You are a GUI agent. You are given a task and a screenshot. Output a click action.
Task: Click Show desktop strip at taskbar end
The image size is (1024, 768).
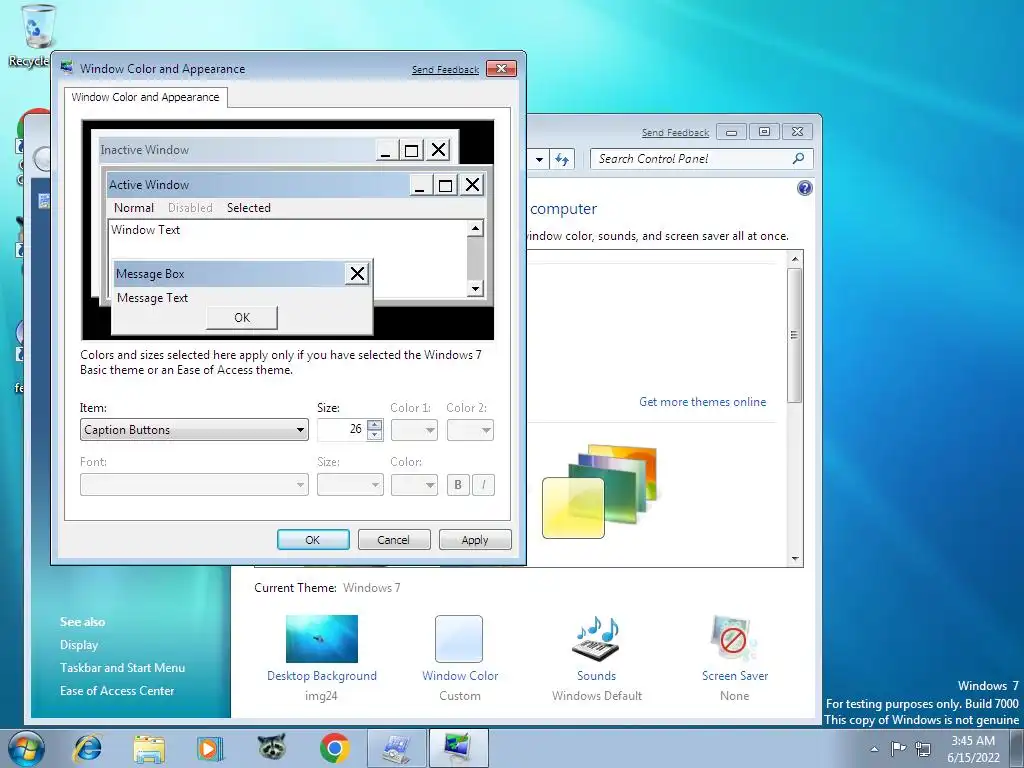coord(1017,748)
